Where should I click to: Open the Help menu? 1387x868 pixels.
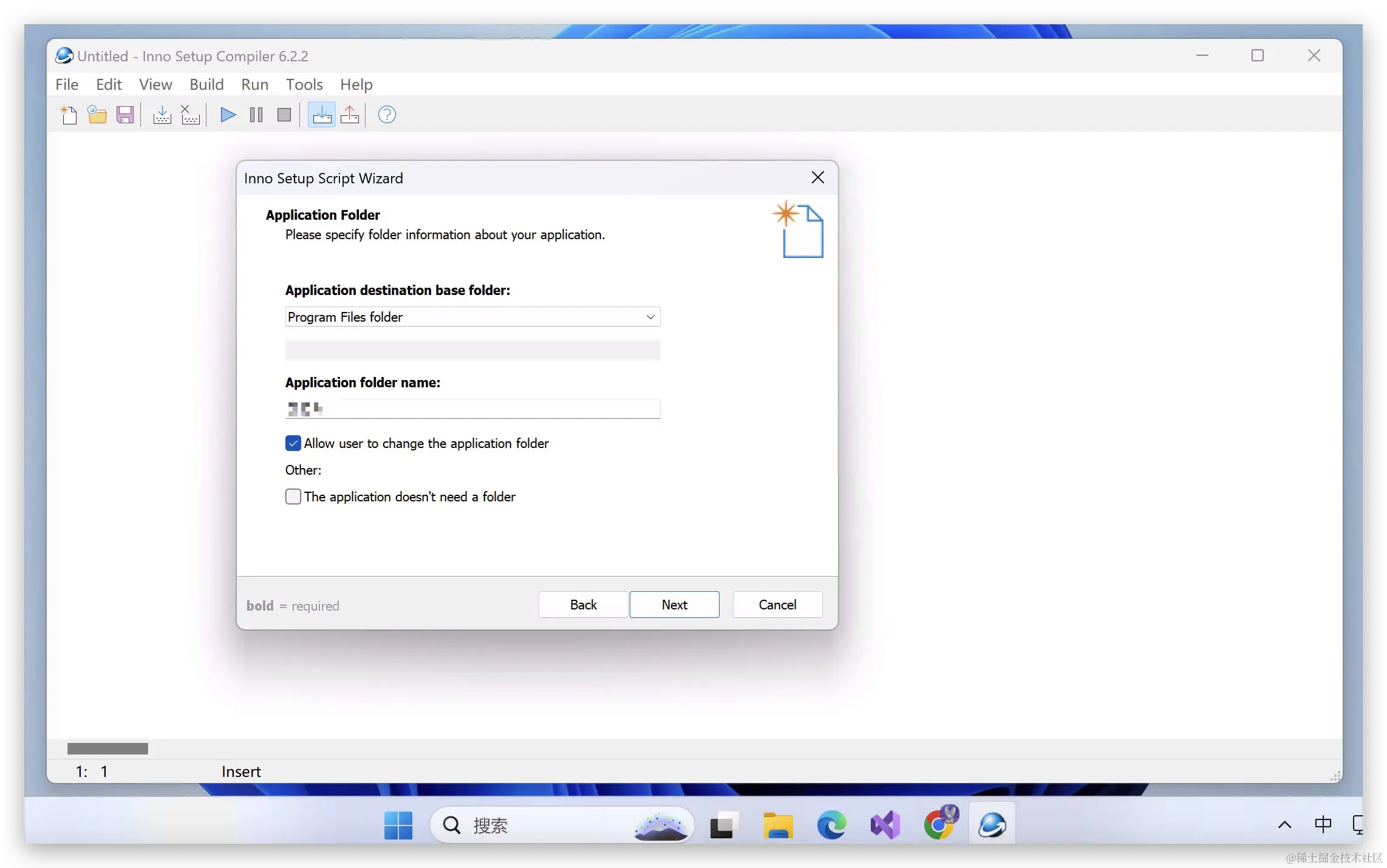tap(356, 84)
